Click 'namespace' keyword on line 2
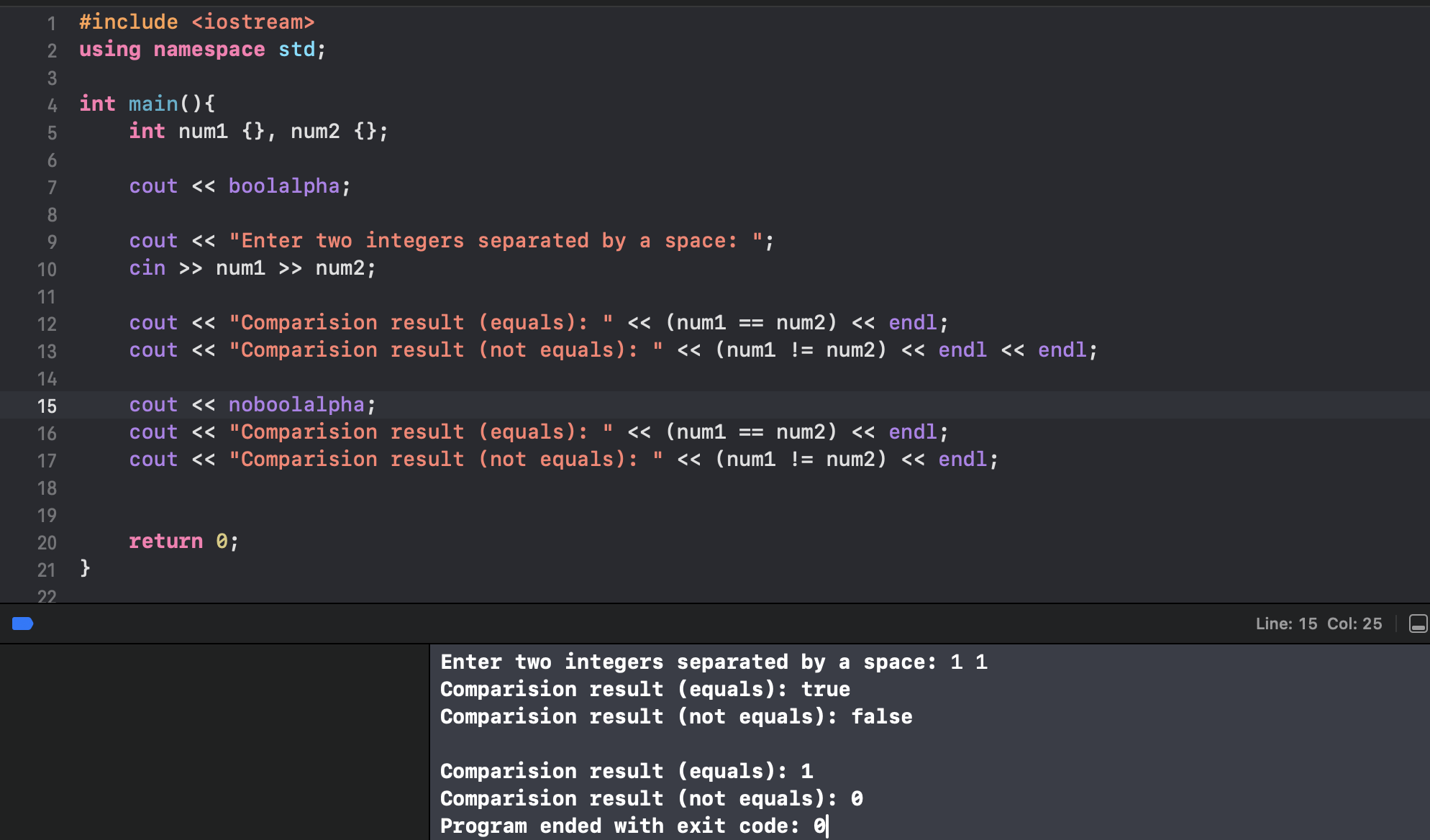 tap(209, 49)
